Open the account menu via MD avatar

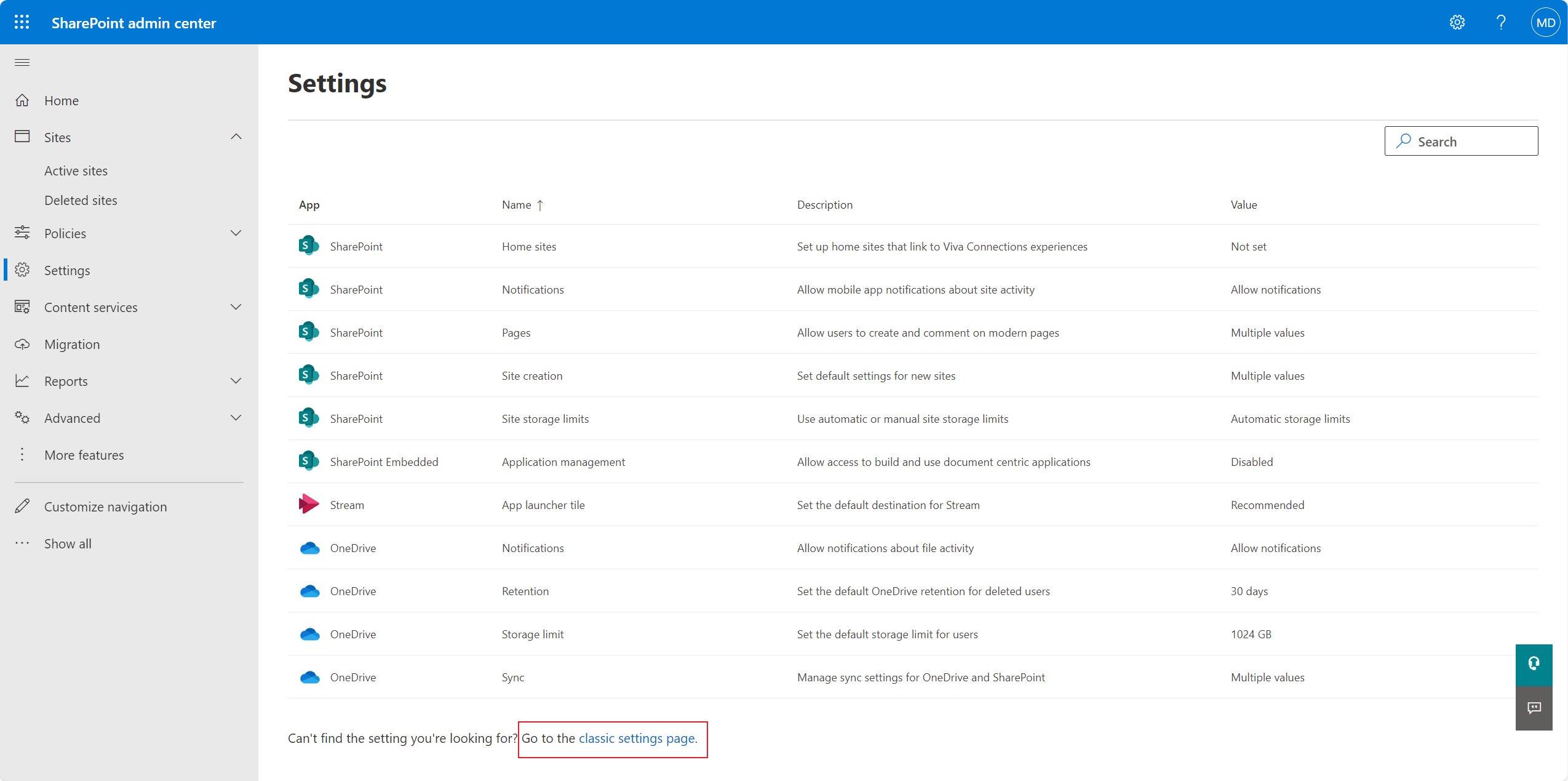1545,22
